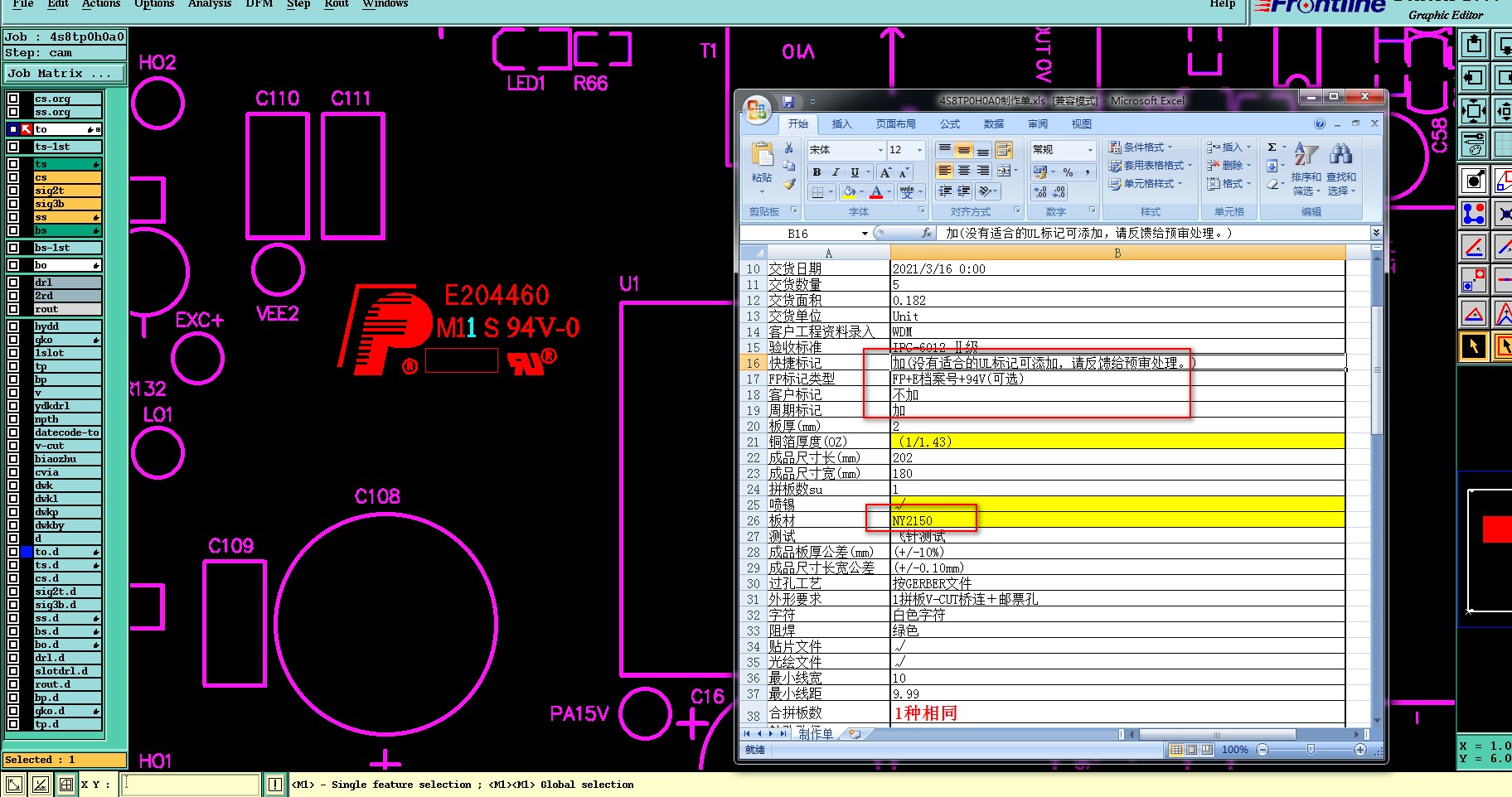1512x797 pixels.
Task: Click the connected blue-red nodes tool icon
Action: (x=1474, y=214)
